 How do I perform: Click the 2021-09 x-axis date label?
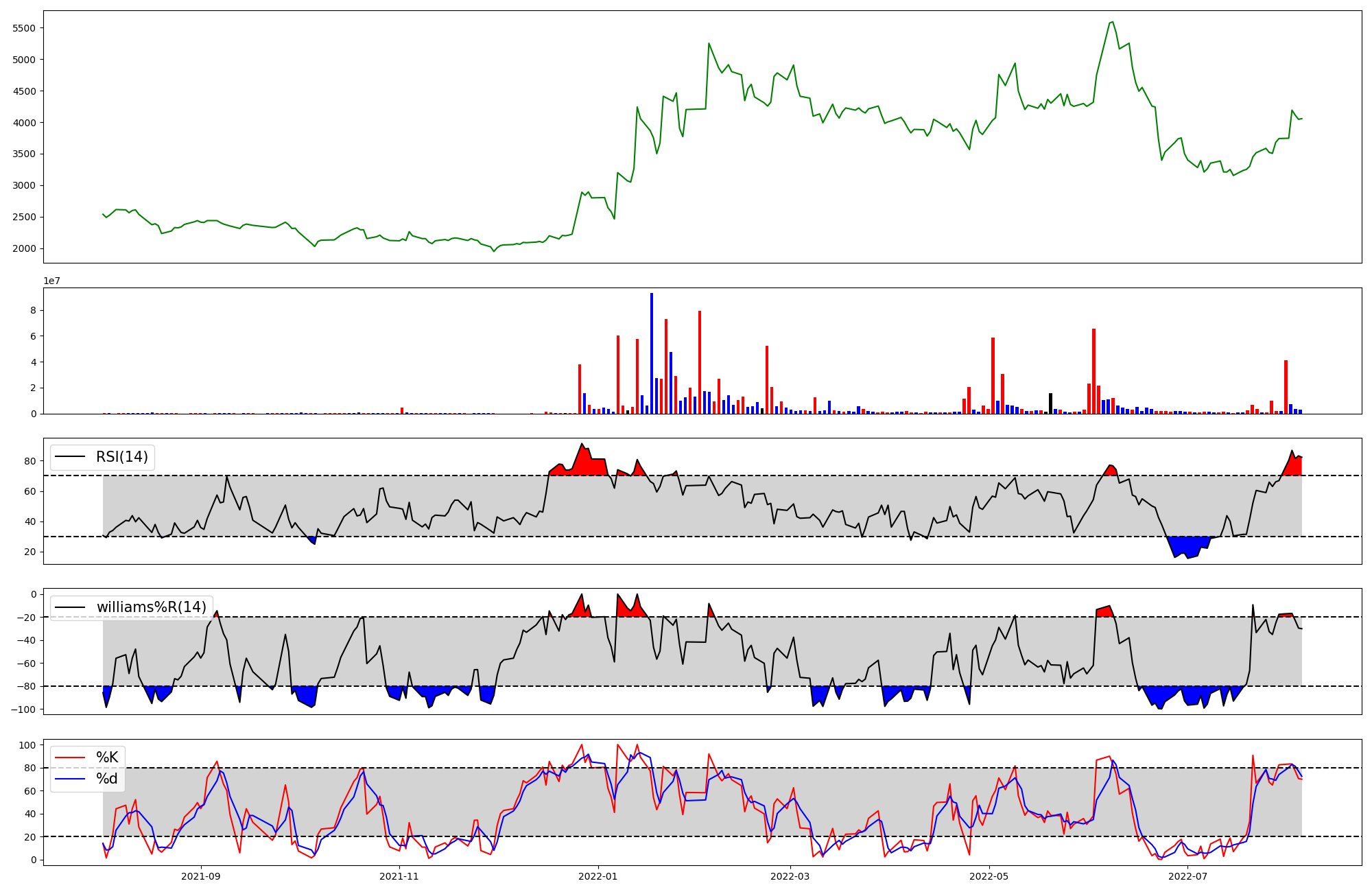click(201, 876)
